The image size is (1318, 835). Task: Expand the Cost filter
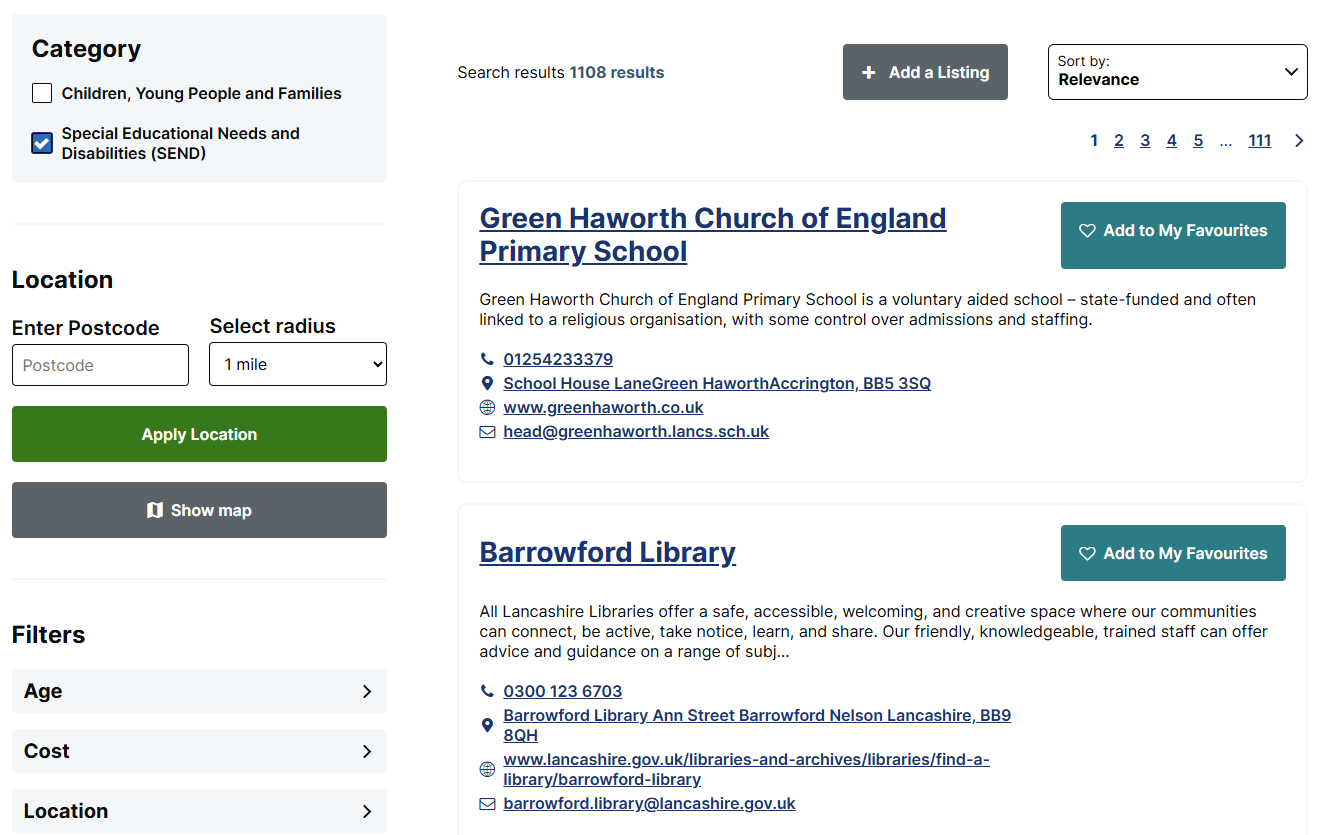(199, 751)
